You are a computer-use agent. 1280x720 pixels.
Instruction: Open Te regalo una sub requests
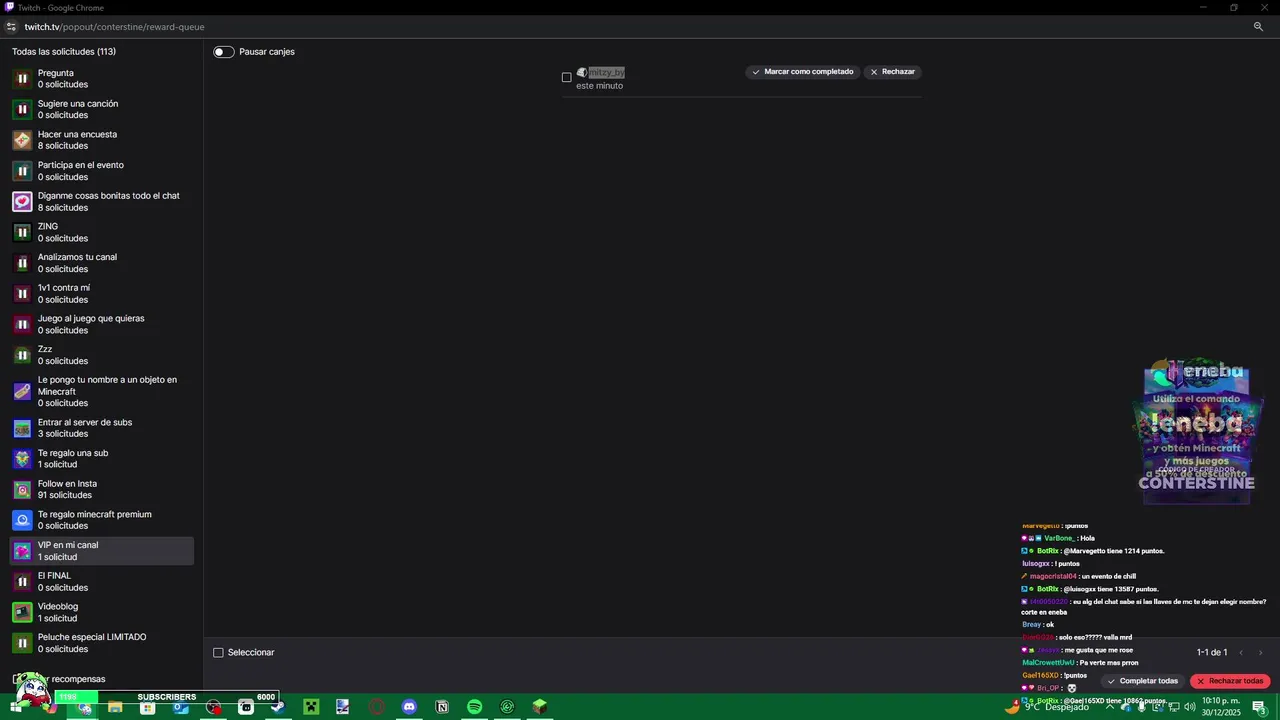pyautogui.click(x=102, y=459)
